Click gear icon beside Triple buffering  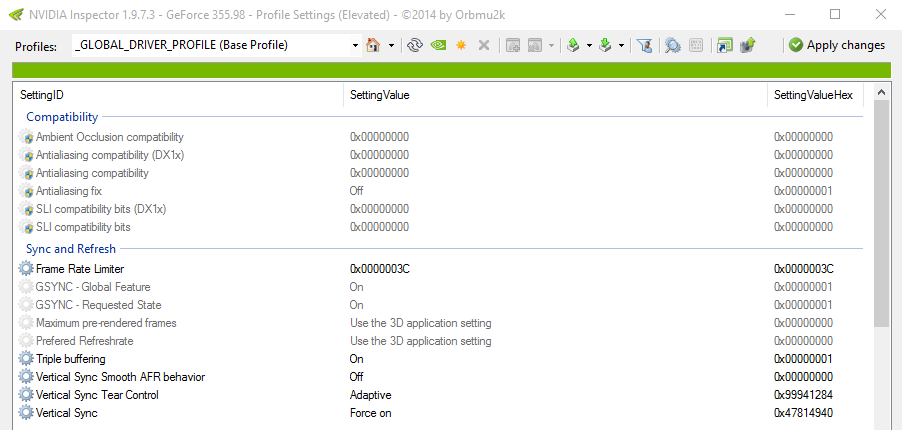26,359
